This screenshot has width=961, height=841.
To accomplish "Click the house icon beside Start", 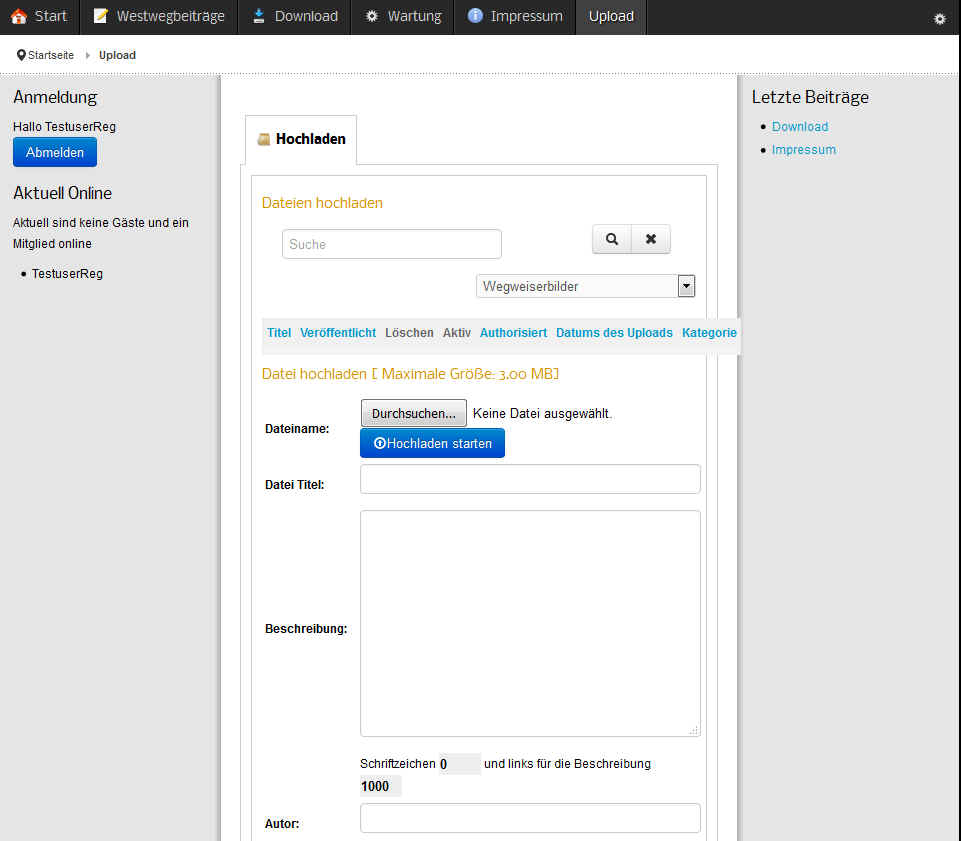I will [18, 16].
